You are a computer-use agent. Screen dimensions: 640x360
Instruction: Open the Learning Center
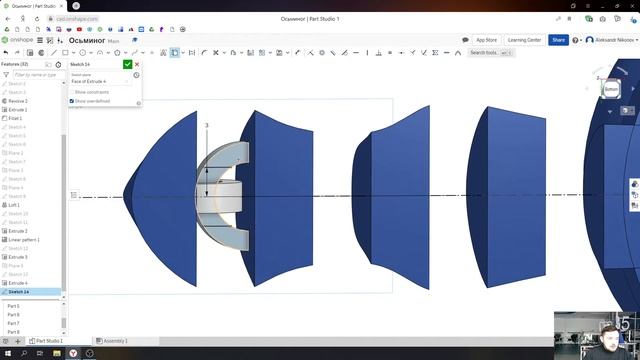[x=524, y=40]
